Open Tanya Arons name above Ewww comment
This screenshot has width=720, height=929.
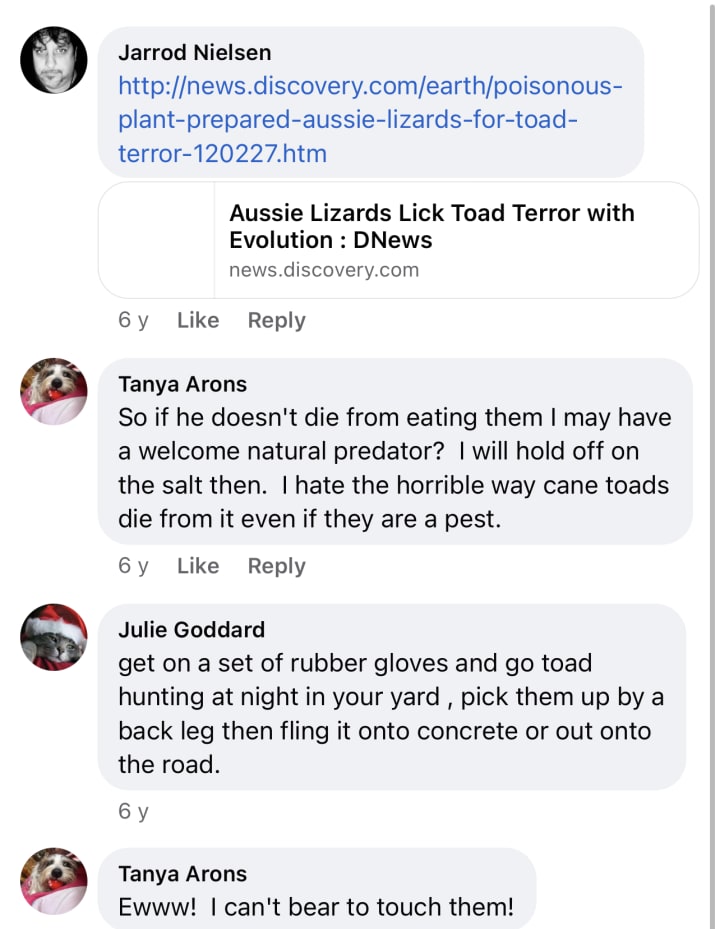pyautogui.click(x=183, y=874)
